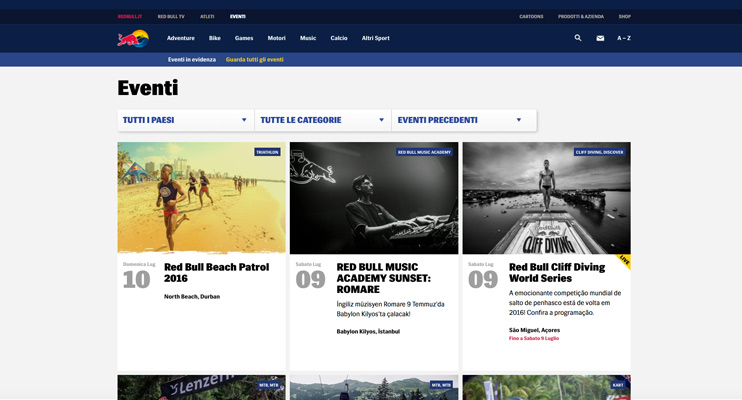Click Fino a Sabato 9 Luglio text
This screenshot has height=400, width=742.
pos(534,338)
